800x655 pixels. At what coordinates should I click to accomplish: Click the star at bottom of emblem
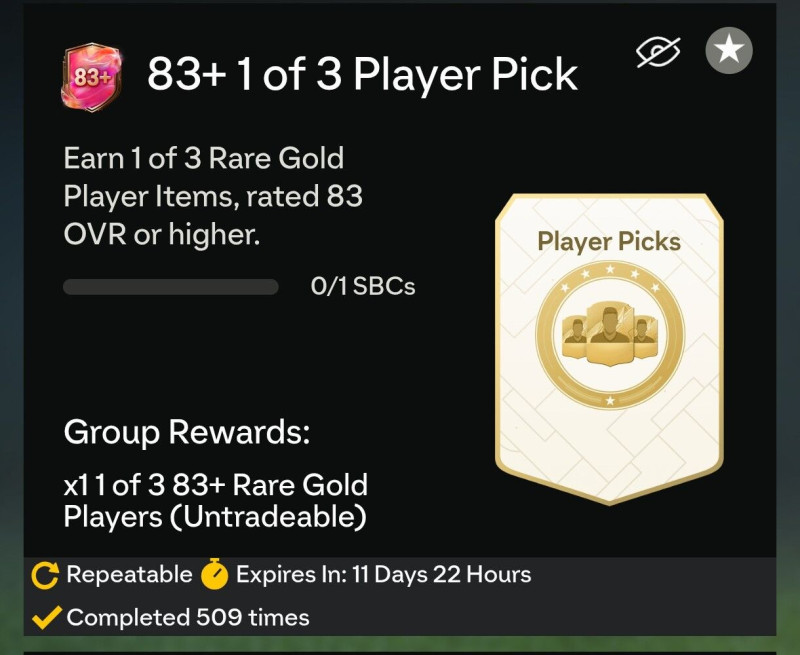click(610, 401)
